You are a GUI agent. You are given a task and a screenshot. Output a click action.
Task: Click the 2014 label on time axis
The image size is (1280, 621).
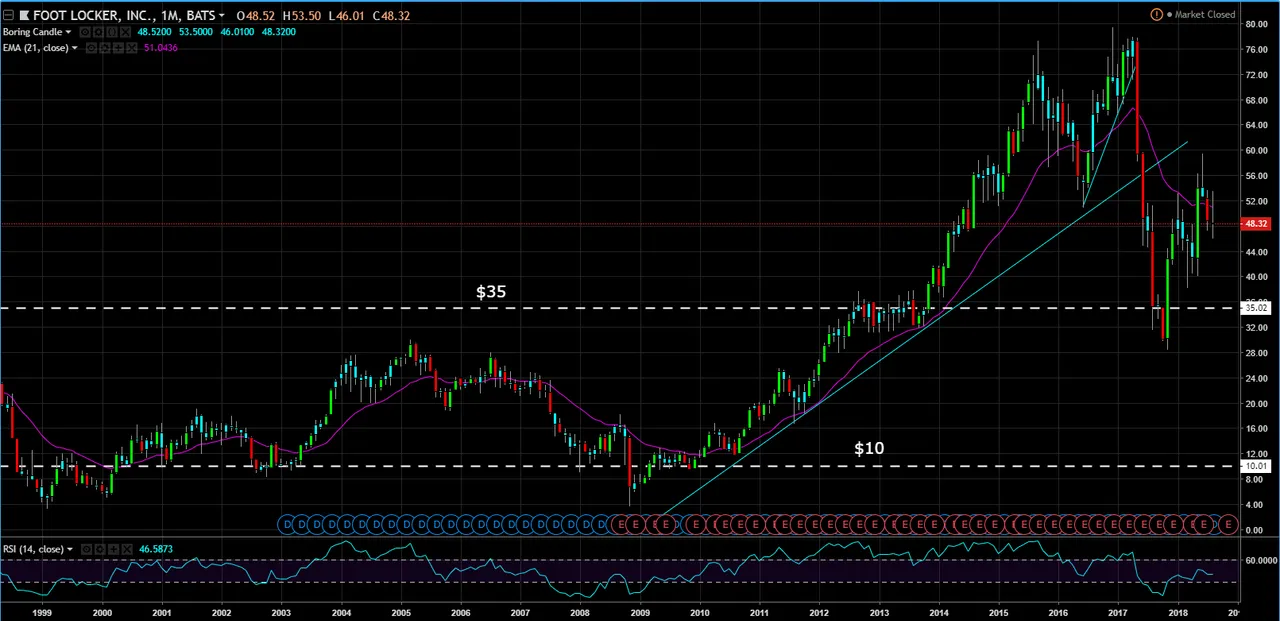click(939, 612)
